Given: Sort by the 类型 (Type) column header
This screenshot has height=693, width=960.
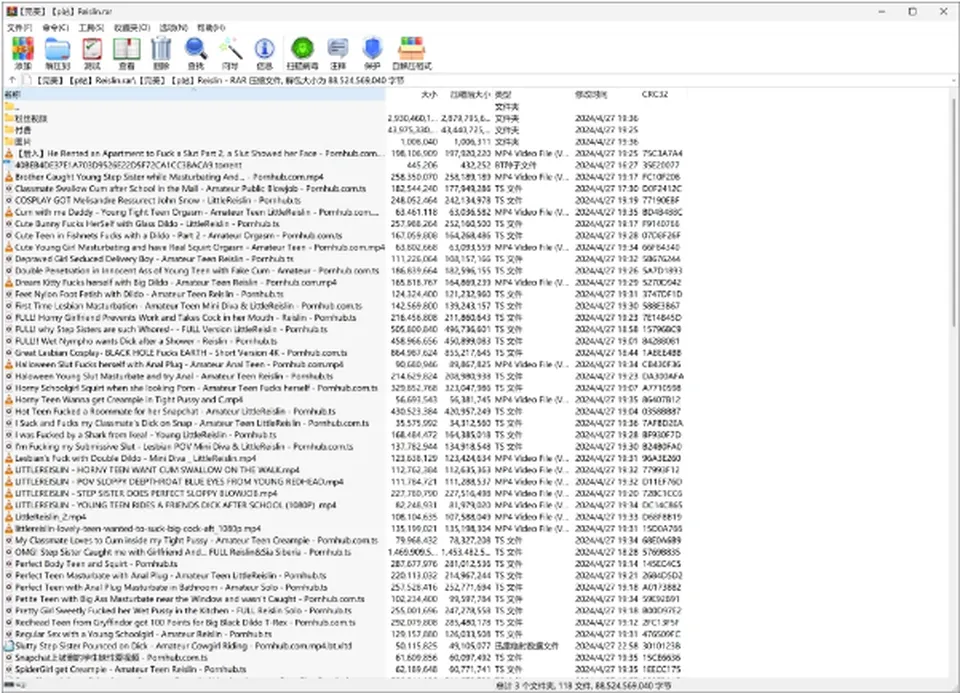Looking at the screenshot, I should (533, 94).
